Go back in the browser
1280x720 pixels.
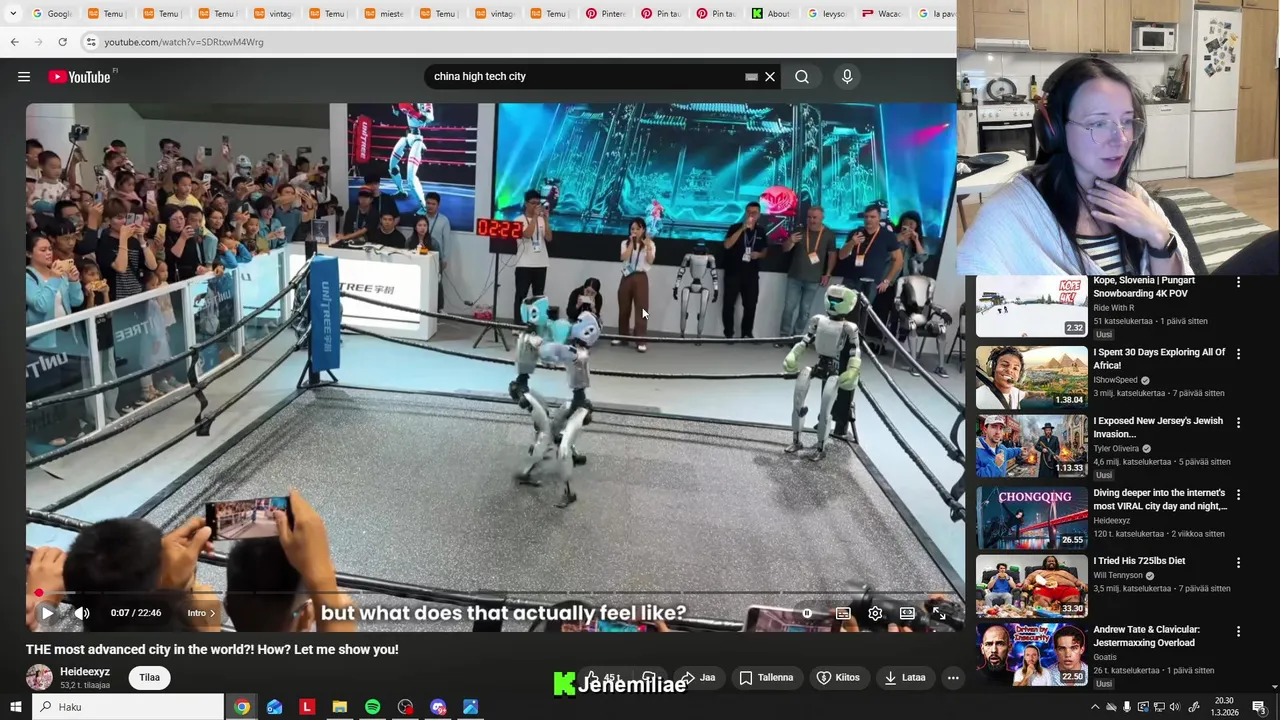tap(14, 42)
